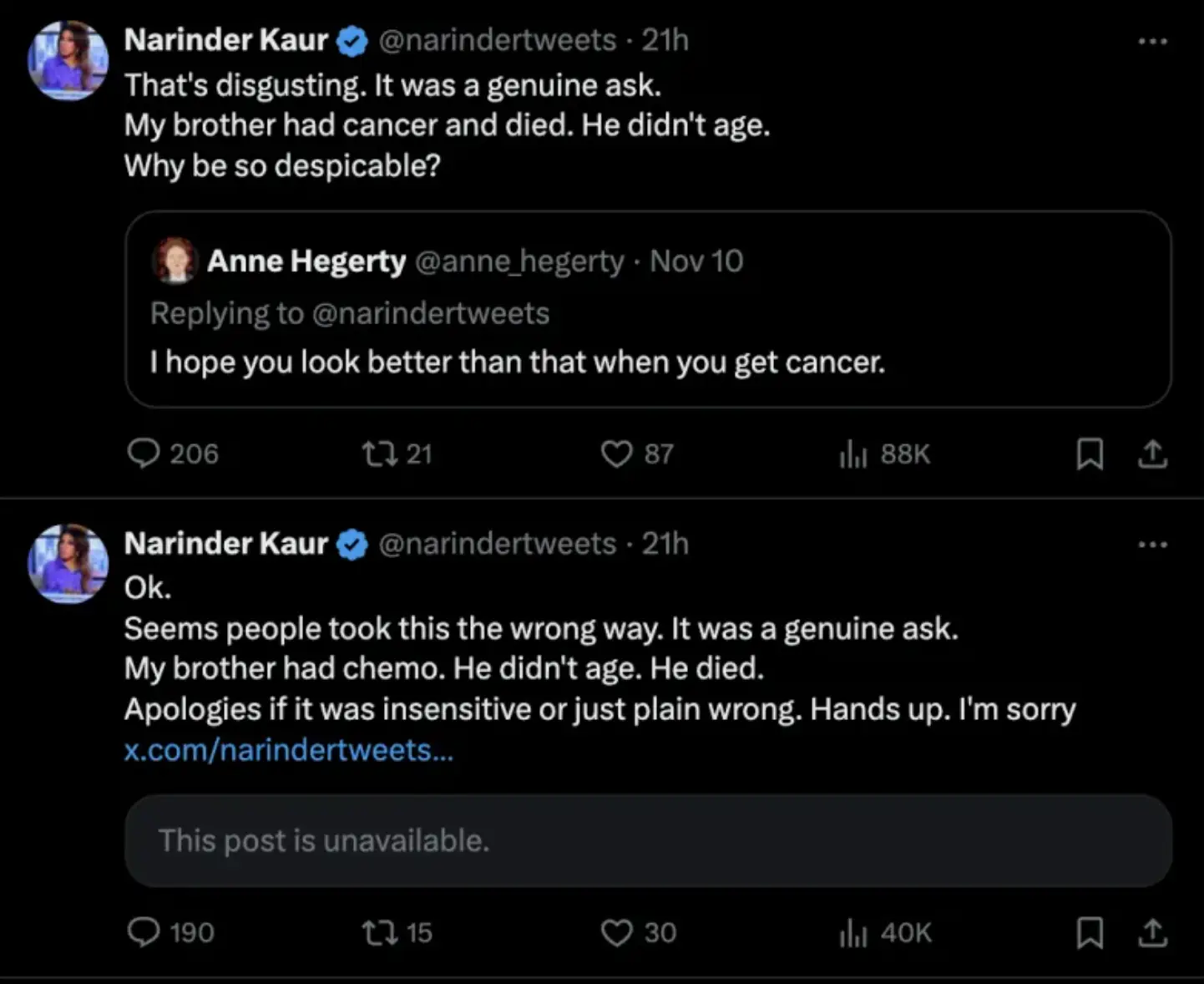Open the more options menu on the apology tweet
Viewport: 1204px width, 984px height.
(x=1151, y=543)
